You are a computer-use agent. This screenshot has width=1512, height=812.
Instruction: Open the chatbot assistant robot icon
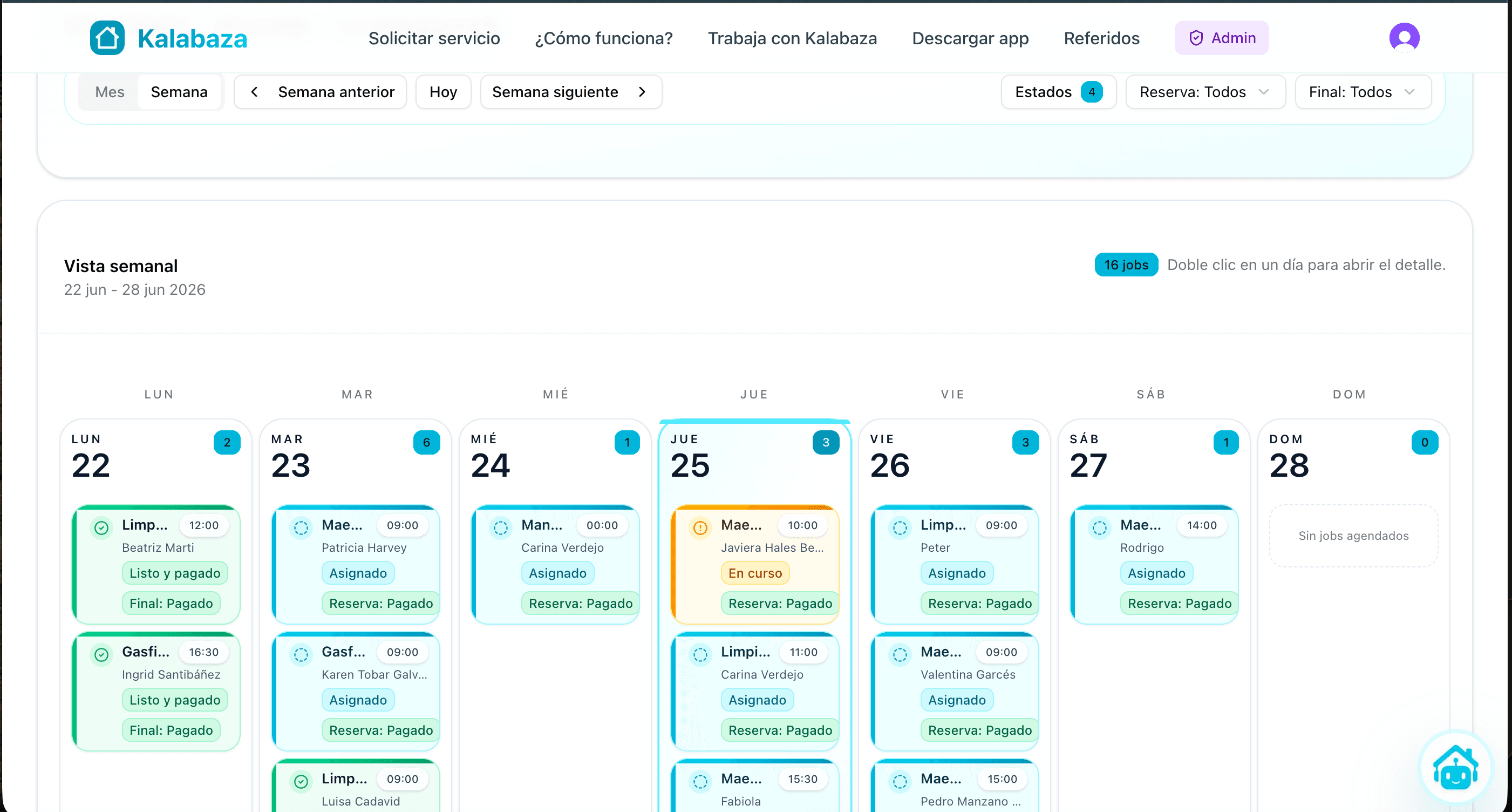tap(1455, 767)
